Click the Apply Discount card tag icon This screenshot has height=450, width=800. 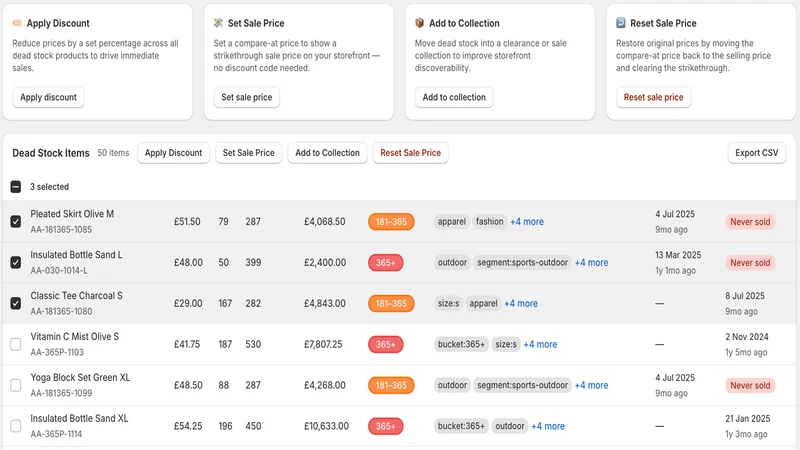click(17, 23)
